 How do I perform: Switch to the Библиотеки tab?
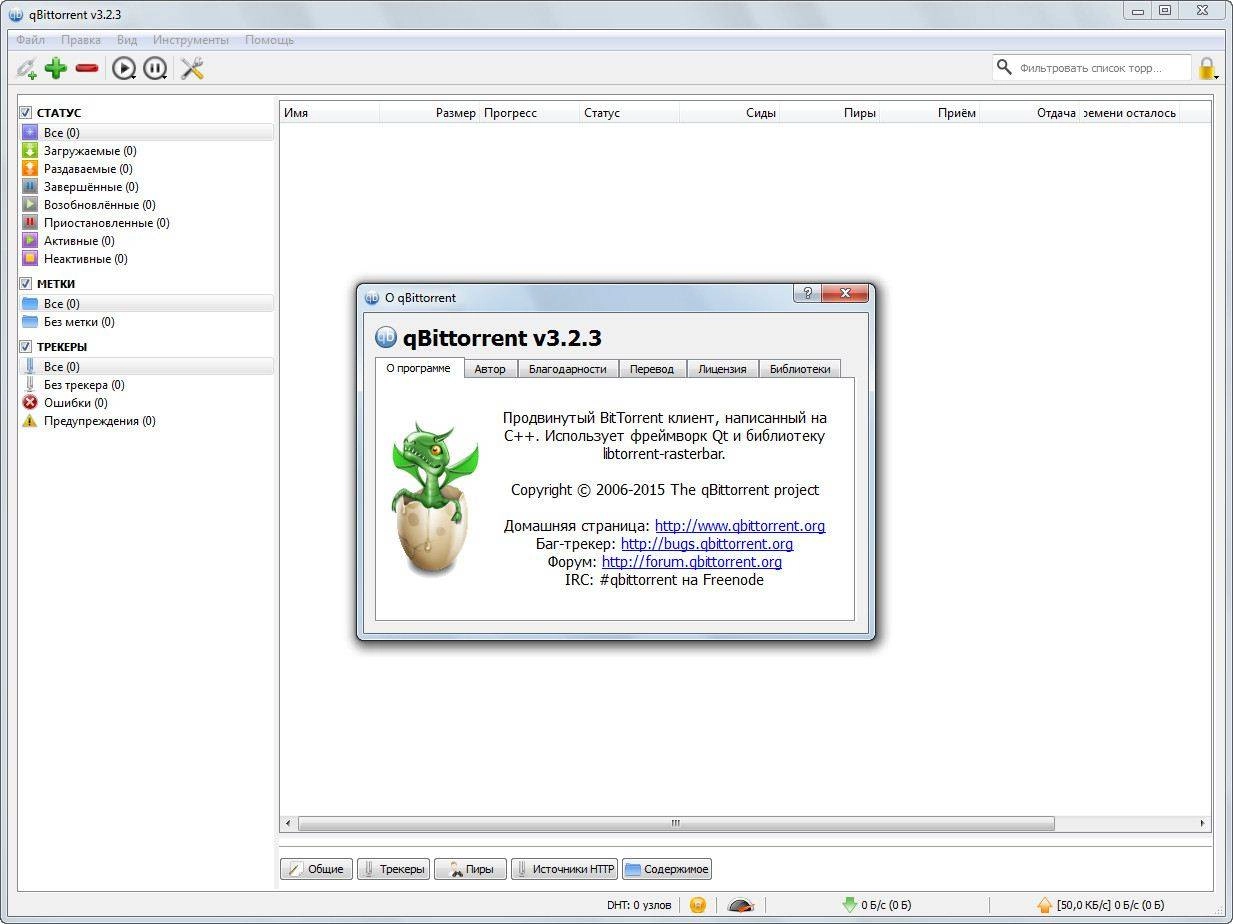tap(800, 369)
